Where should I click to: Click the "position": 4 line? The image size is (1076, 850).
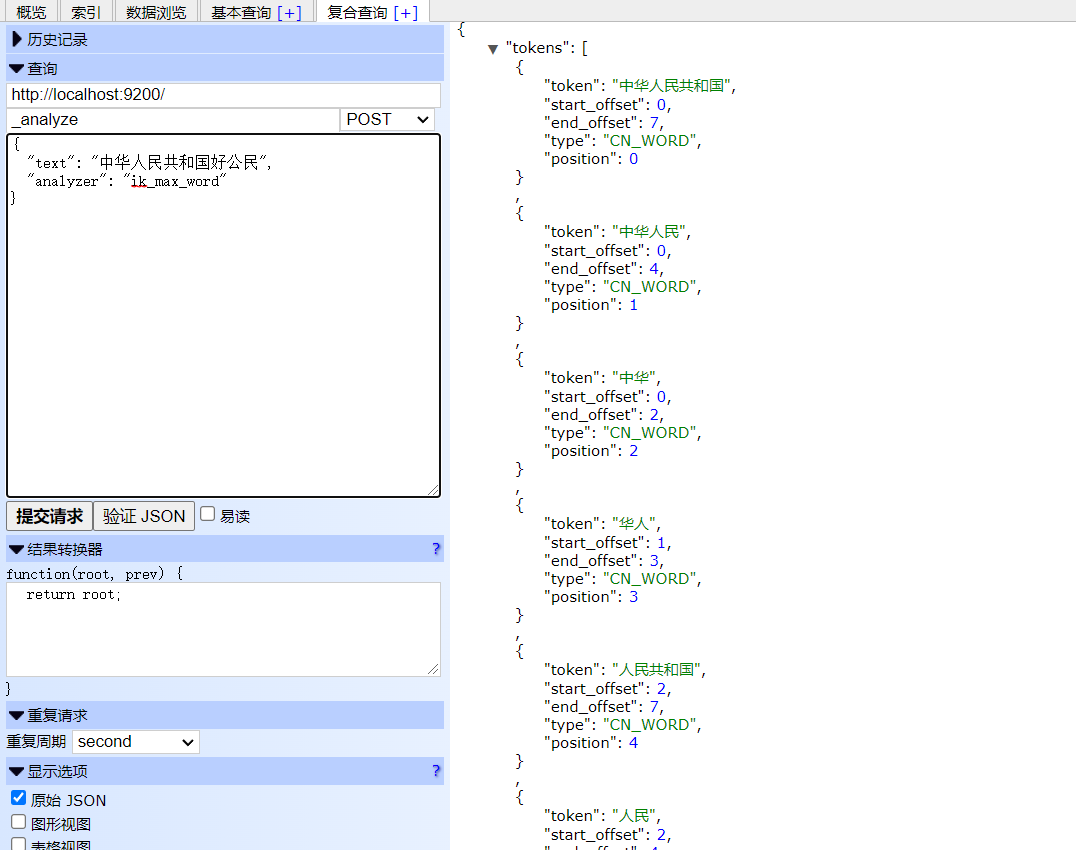click(591, 743)
